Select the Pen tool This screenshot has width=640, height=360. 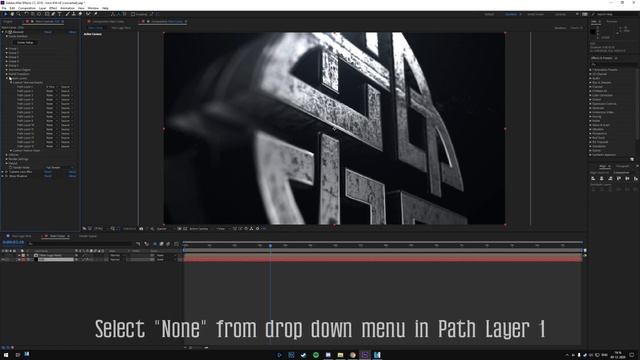click(x=53, y=14)
